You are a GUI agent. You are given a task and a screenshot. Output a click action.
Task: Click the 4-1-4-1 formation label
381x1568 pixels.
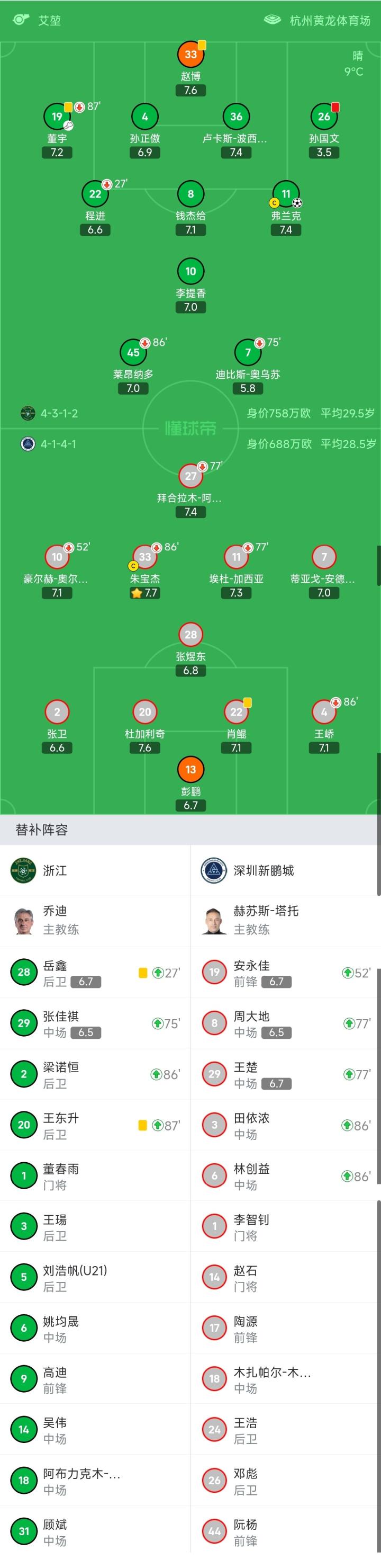coord(58,444)
